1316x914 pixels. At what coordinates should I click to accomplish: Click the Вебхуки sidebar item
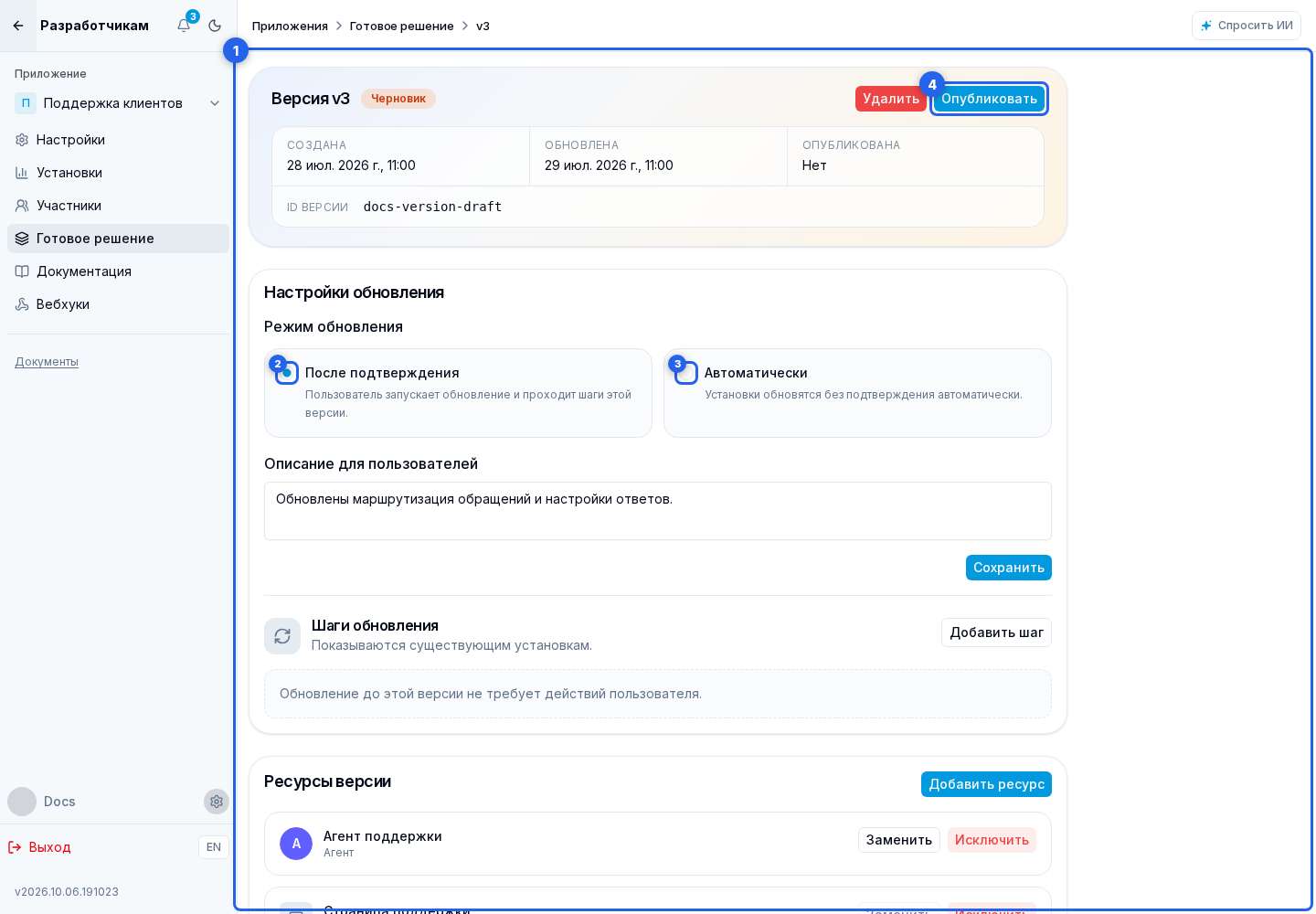point(119,304)
